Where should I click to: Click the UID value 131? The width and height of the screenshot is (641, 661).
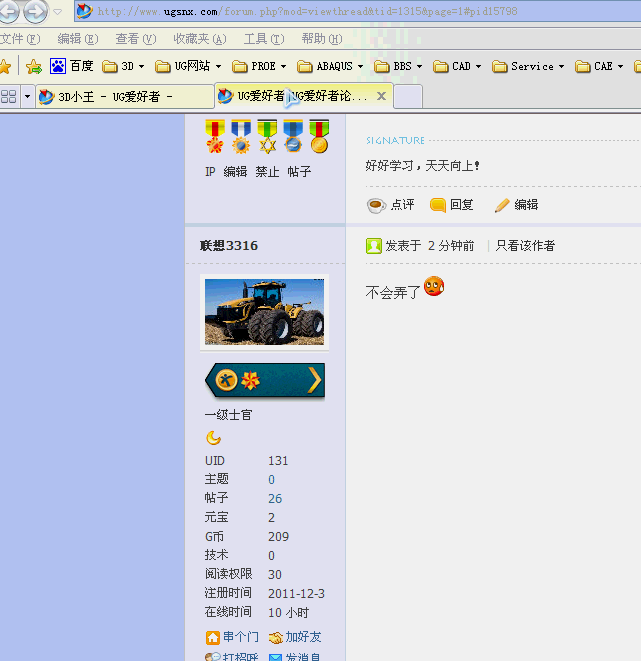[278, 461]
